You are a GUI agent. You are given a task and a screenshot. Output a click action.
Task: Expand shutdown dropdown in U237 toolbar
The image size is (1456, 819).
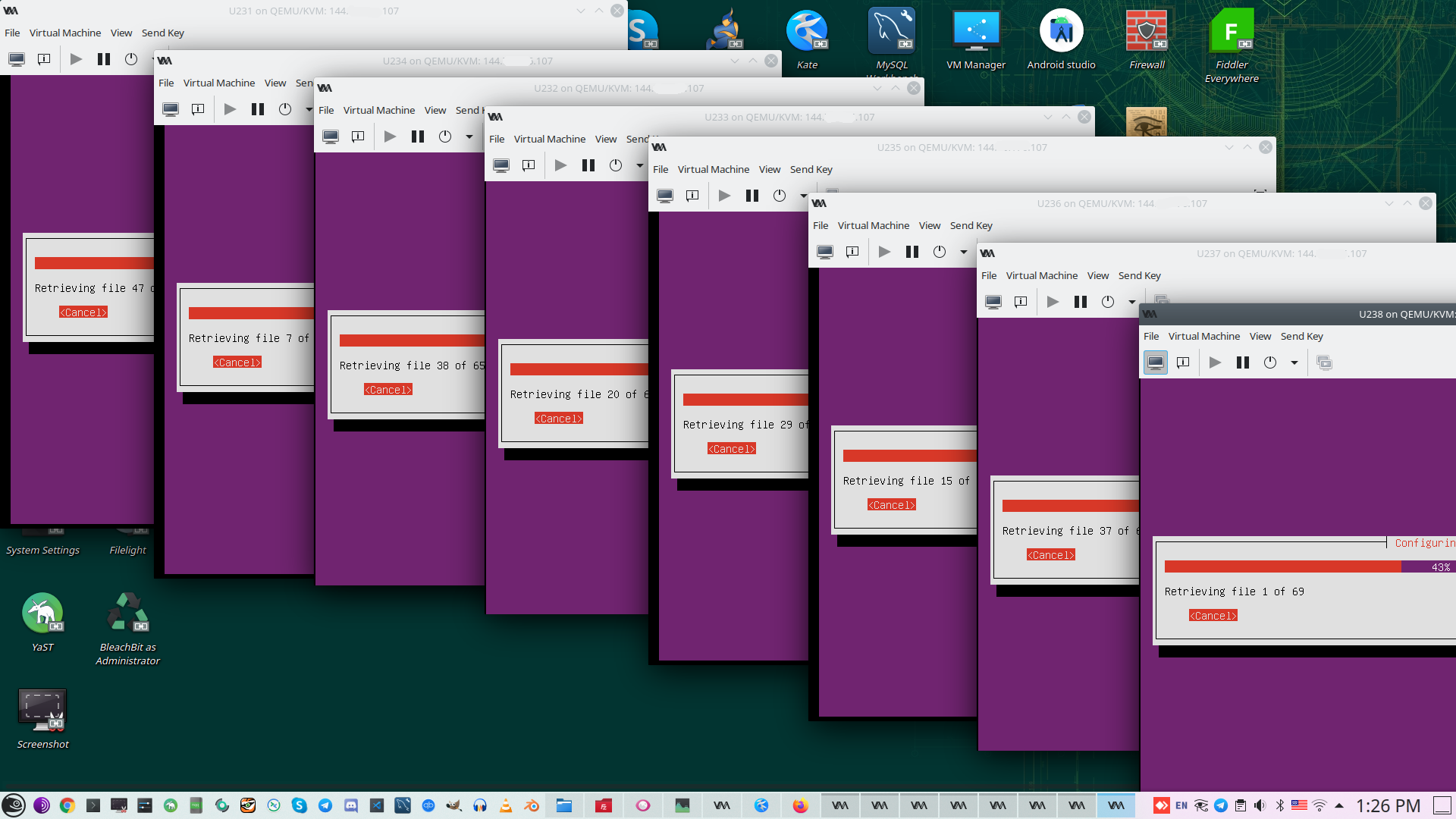(1132, 302)
